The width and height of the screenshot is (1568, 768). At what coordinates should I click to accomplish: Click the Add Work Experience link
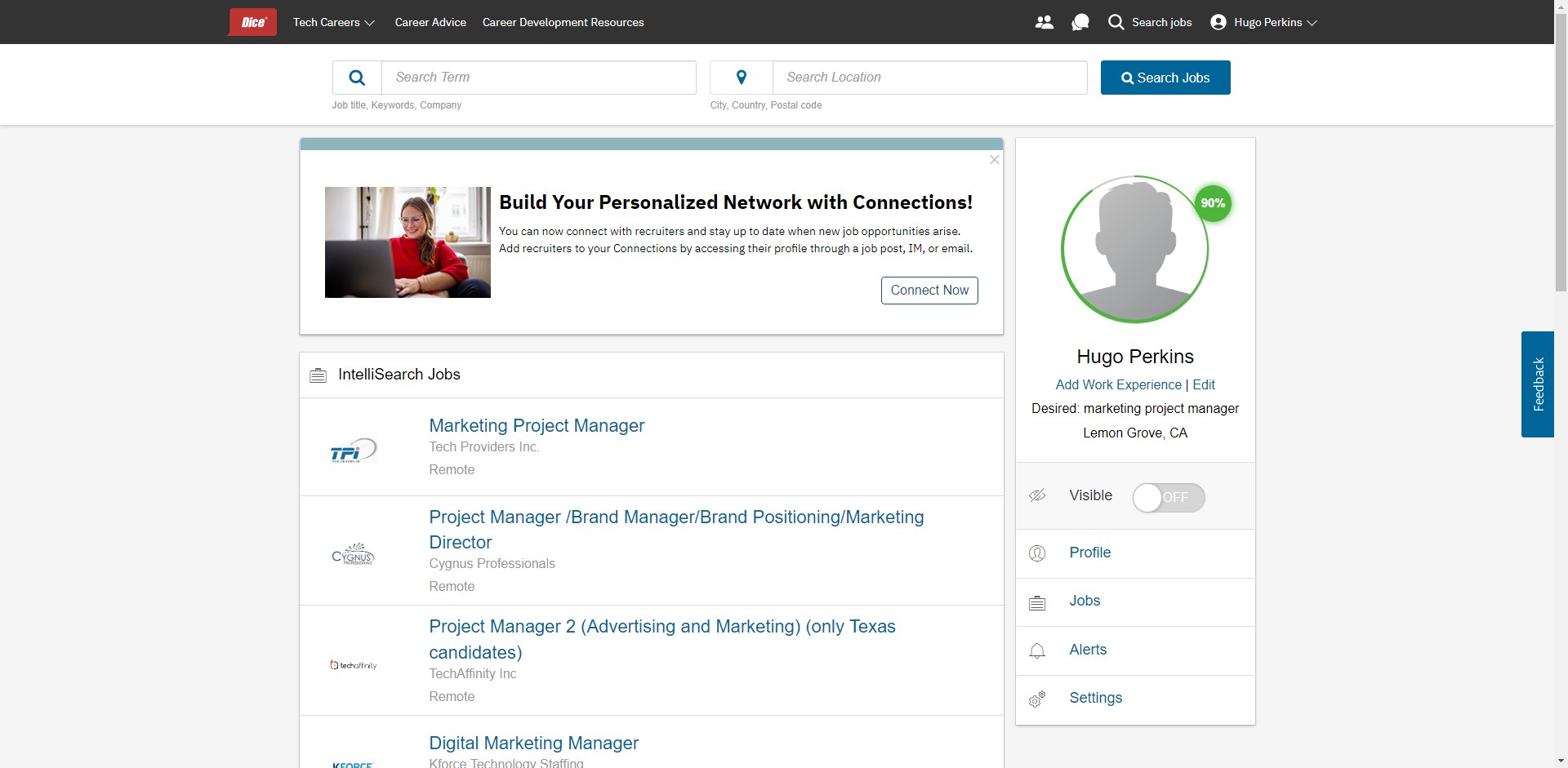click(x=1118, y=384)
